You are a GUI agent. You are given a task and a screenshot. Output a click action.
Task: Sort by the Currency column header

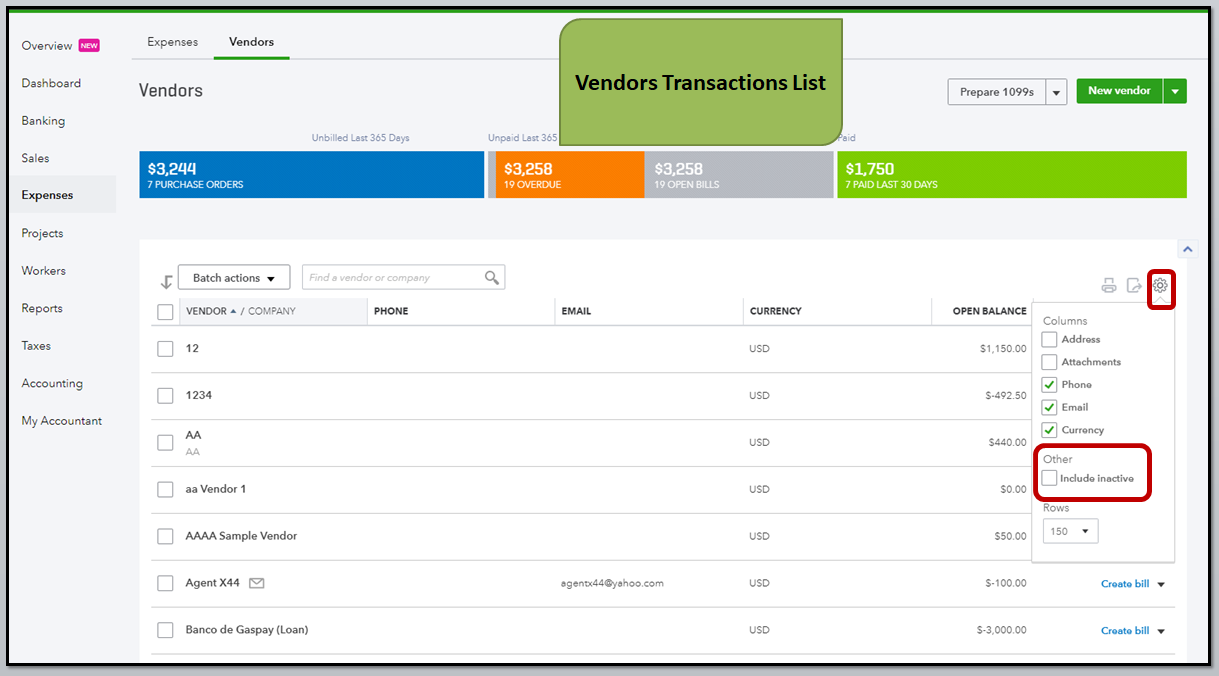776,311
